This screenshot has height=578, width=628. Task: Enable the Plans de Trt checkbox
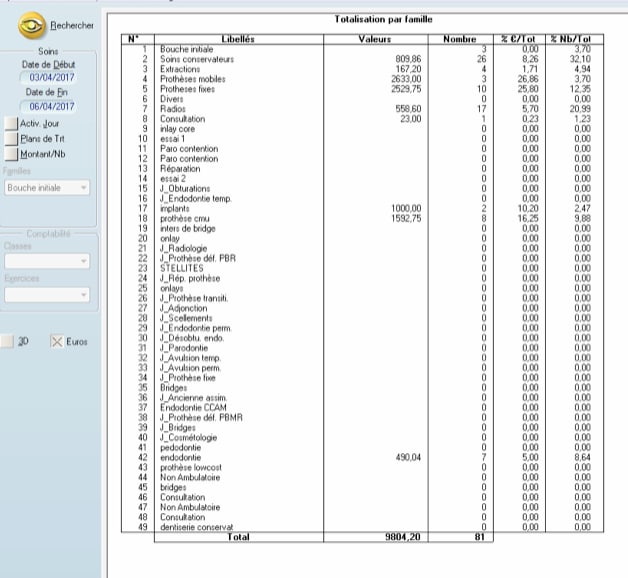tap(11, 139)
